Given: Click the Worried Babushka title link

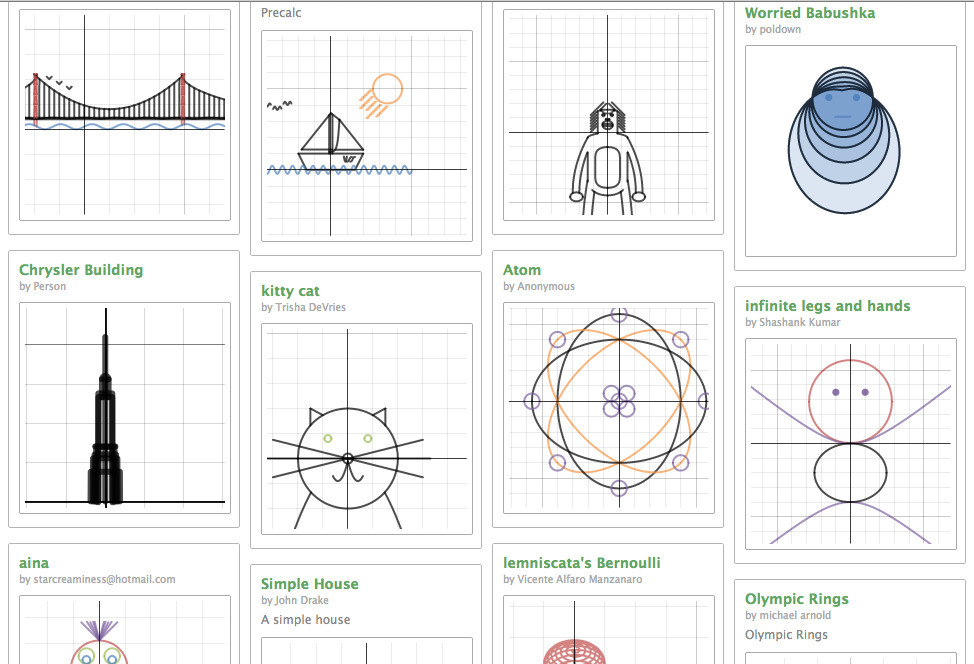Looking at the screenshot, I should click(810, 13).
